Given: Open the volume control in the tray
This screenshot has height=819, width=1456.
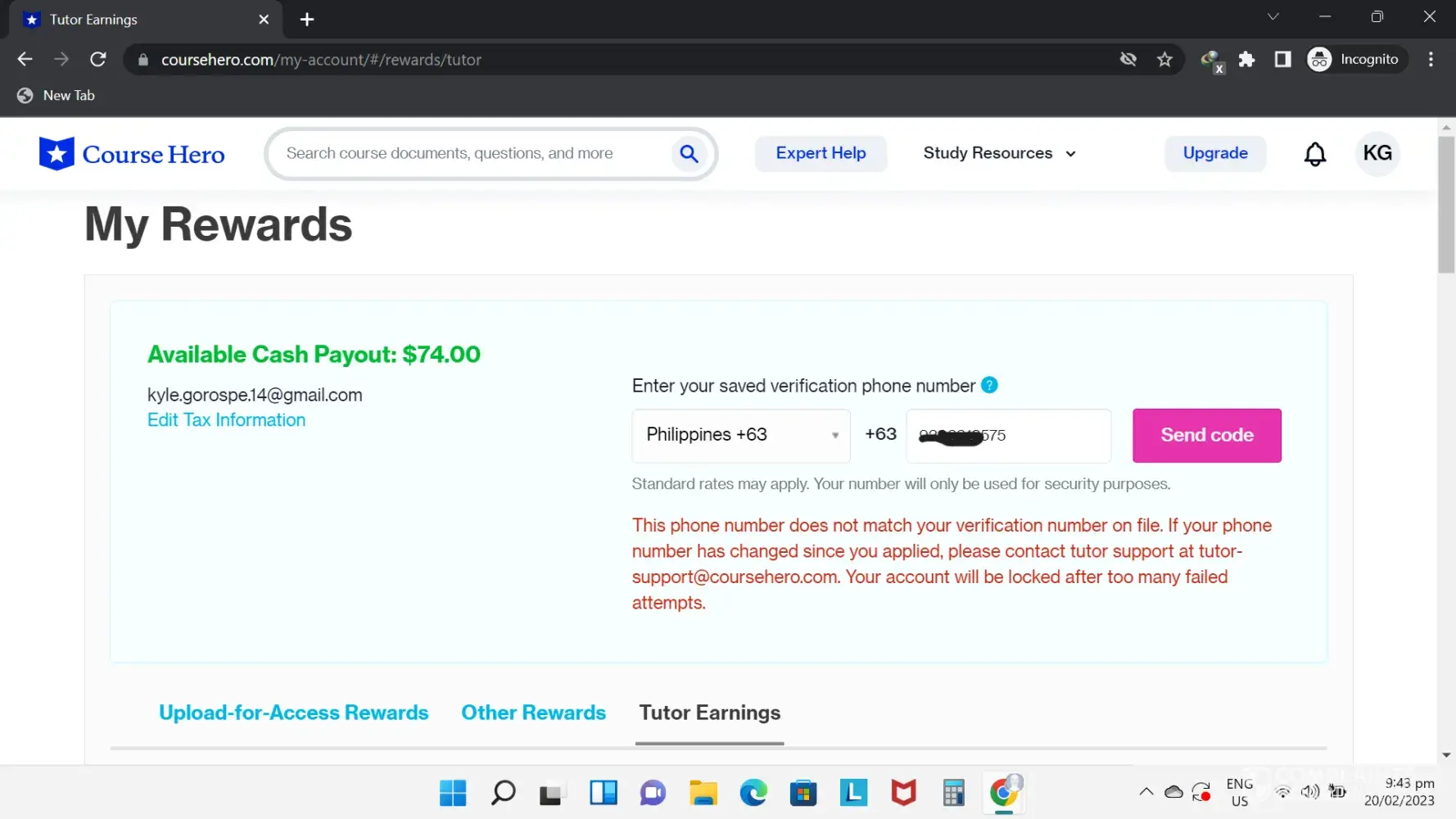Looking at the screenshot, I should tap(1310, 792).
